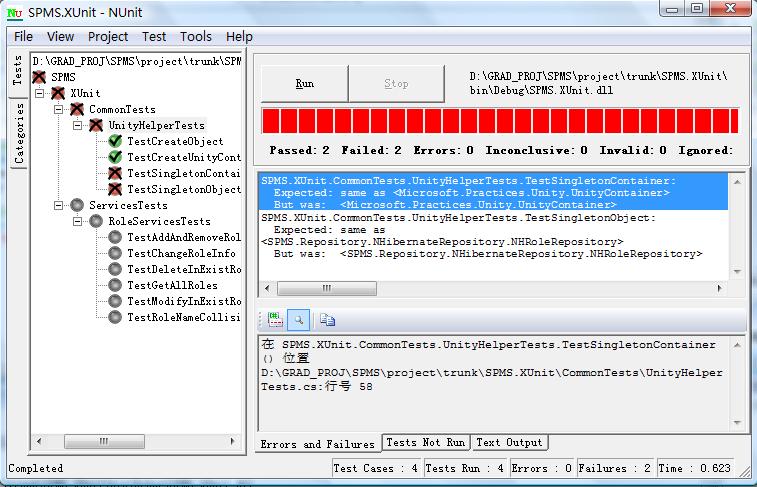Open the Tools menu
Viewport: 757px width, 487px height.
click(196, 37)
